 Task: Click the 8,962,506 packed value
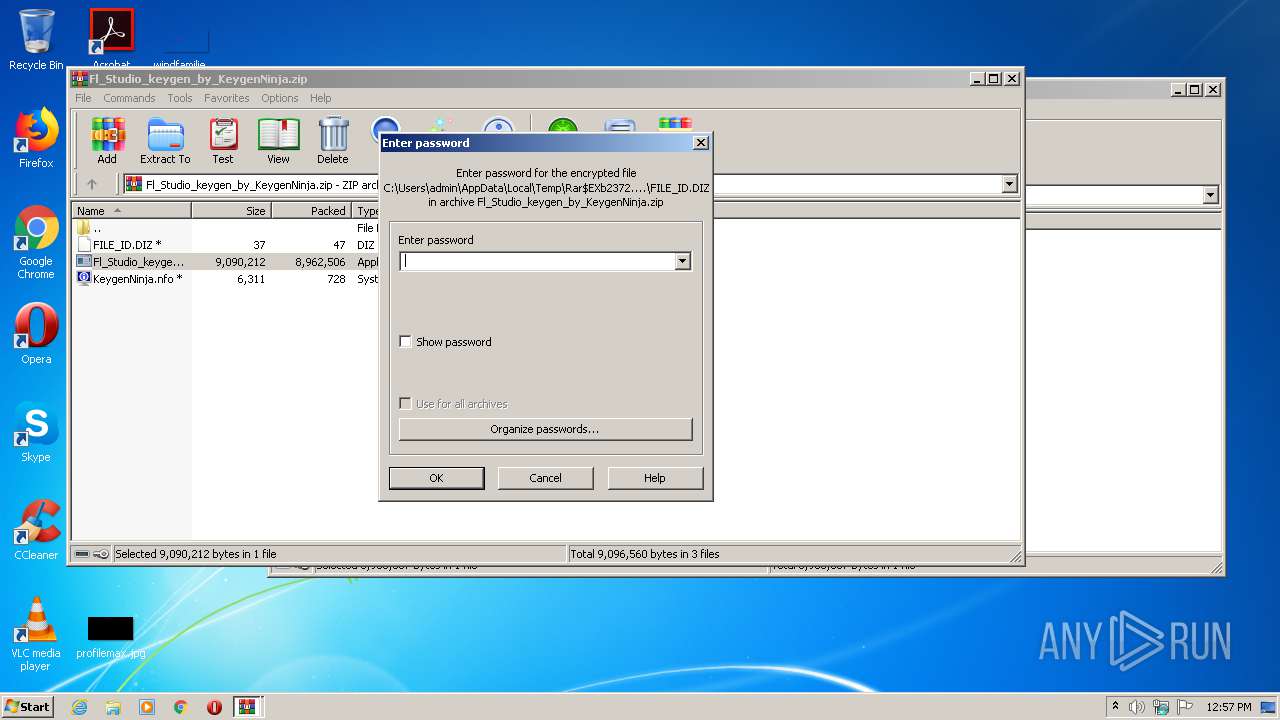tap(320, 262)
